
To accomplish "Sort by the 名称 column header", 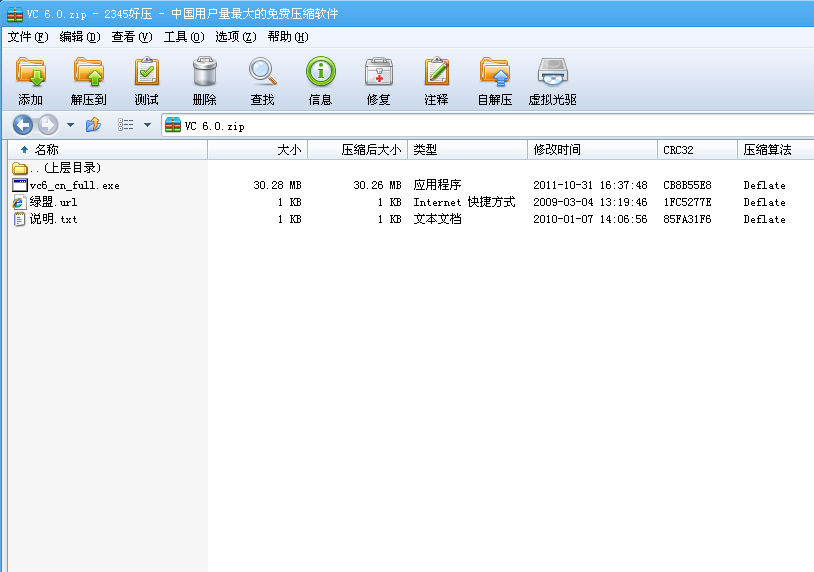I will point(108,150).
